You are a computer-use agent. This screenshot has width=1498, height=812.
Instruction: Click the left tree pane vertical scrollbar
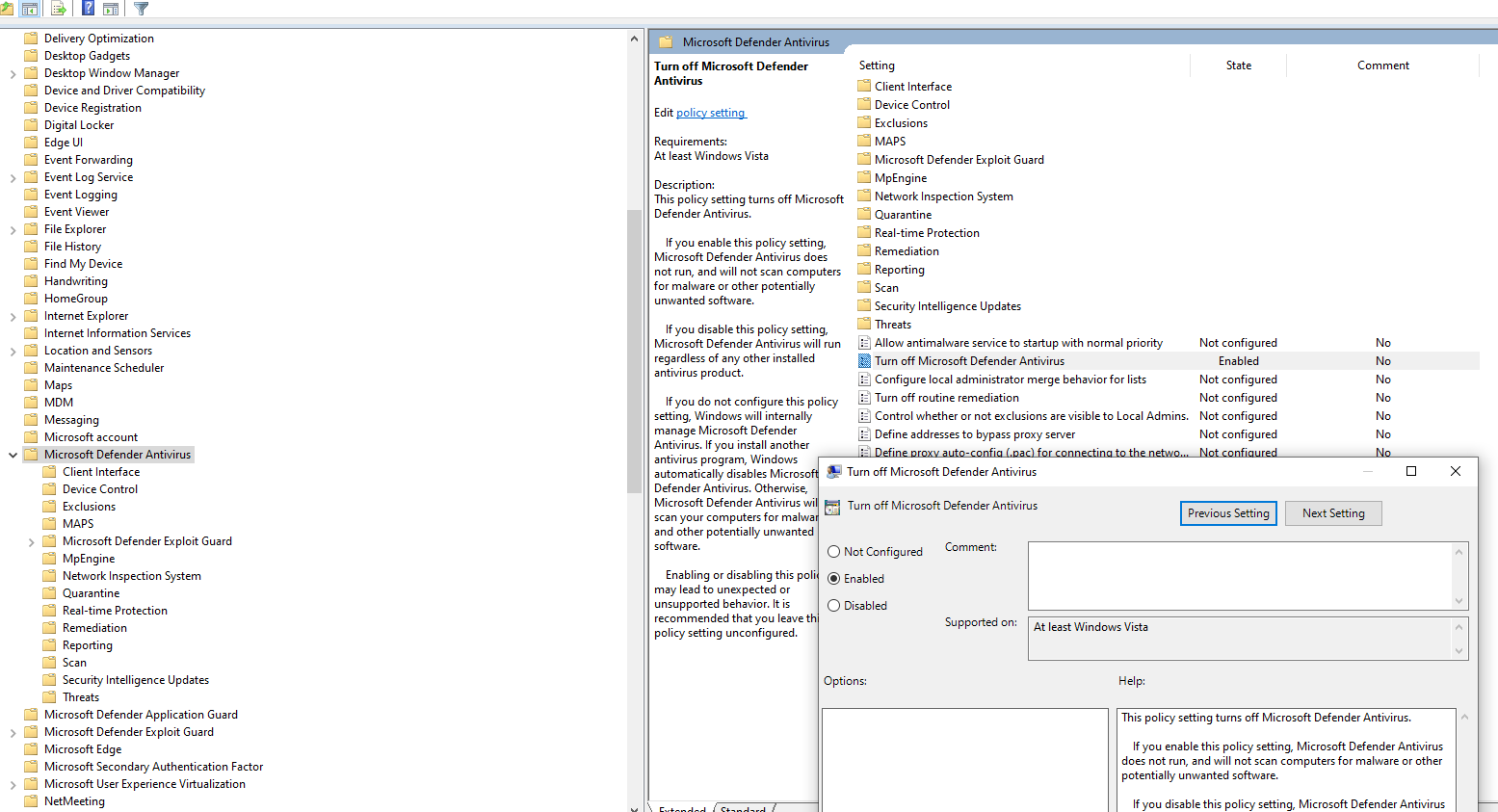click(x=634, y=347)
